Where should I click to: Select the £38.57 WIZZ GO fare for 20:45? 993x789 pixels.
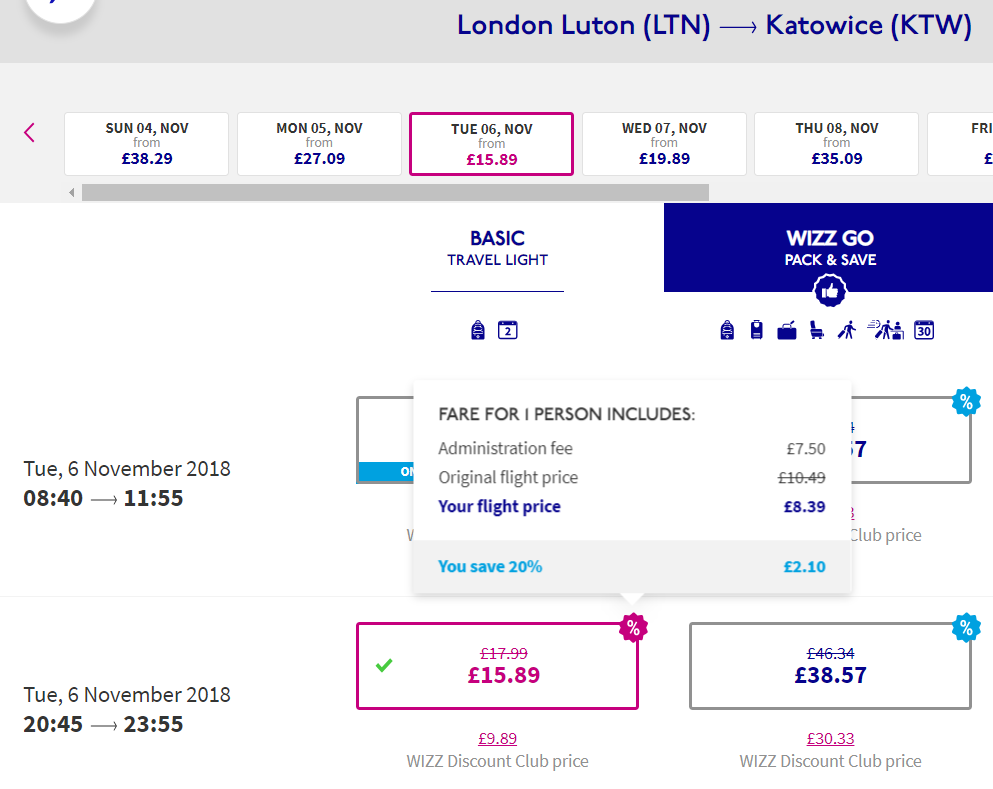tap(830, 666)
